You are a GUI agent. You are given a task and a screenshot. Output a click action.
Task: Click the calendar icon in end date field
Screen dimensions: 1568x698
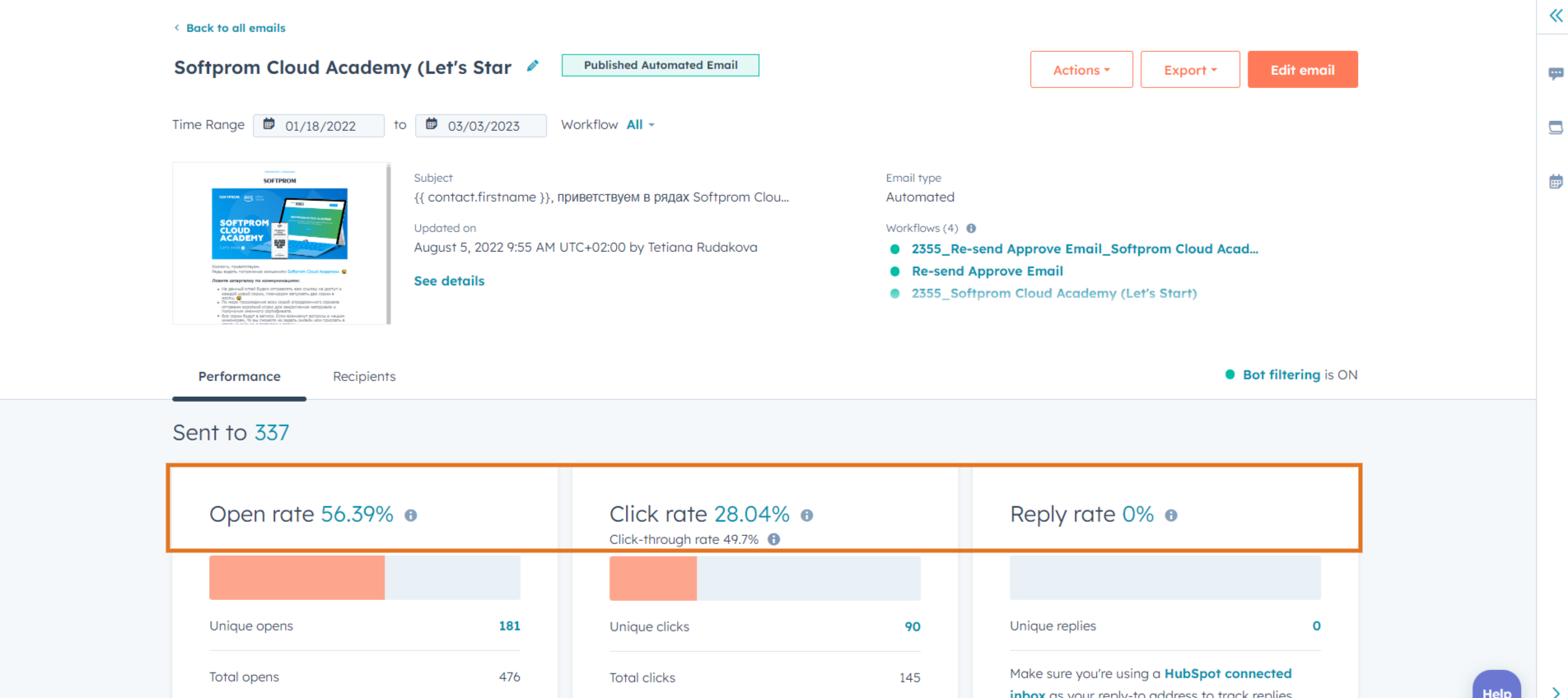(432, 124)
